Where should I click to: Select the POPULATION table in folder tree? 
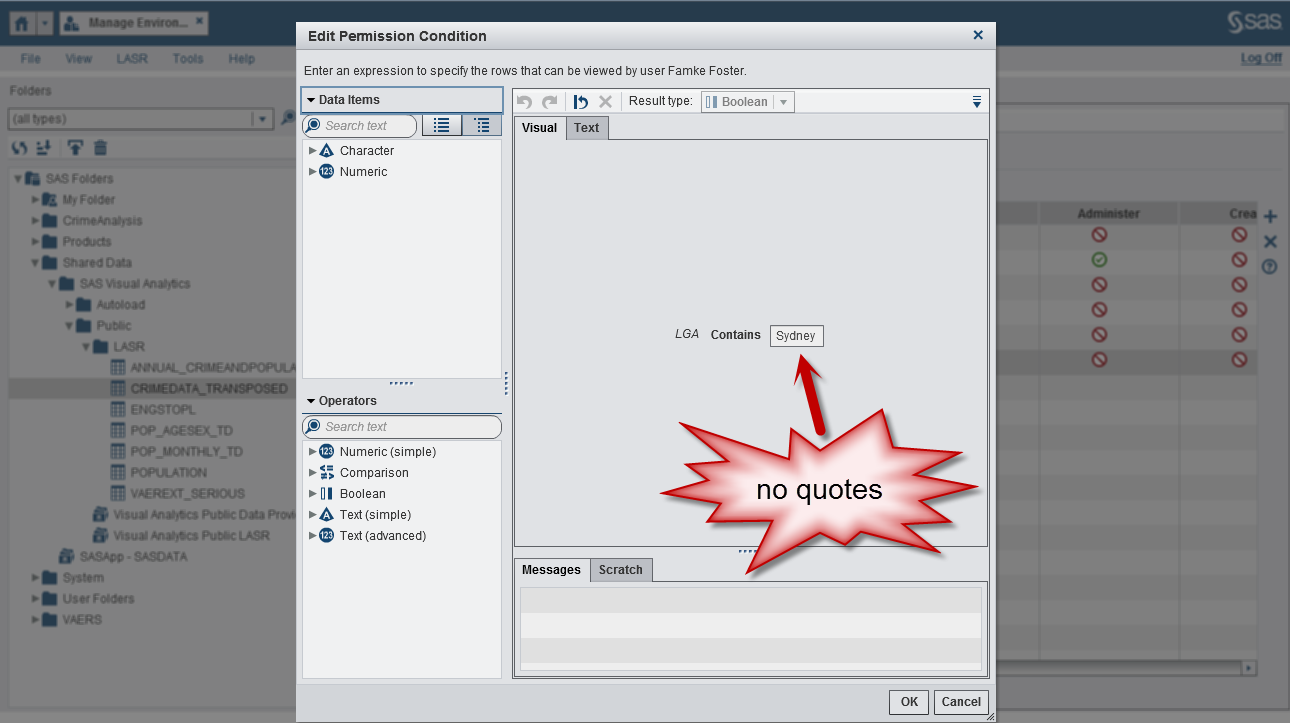168,472
